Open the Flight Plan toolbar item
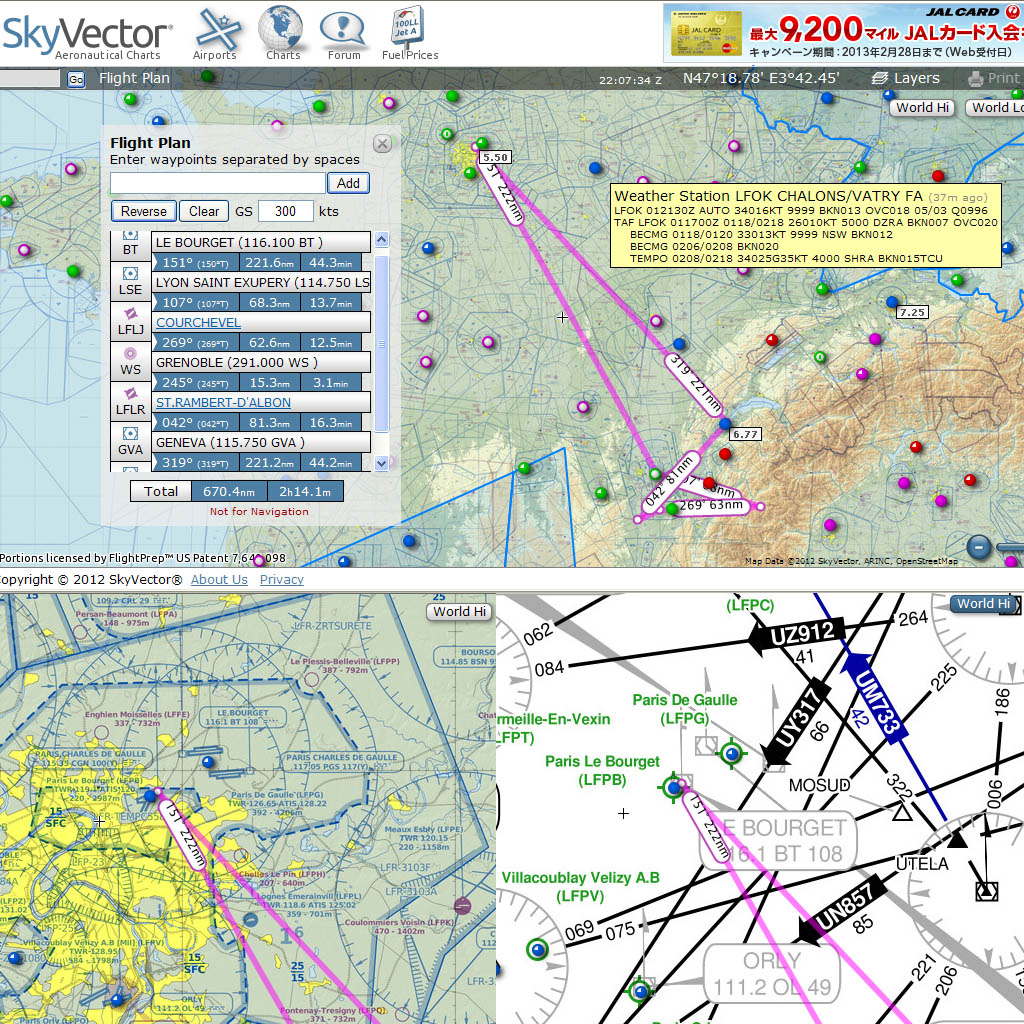The width and height of the screenshot is (1024, 1024). coord(134,78)
